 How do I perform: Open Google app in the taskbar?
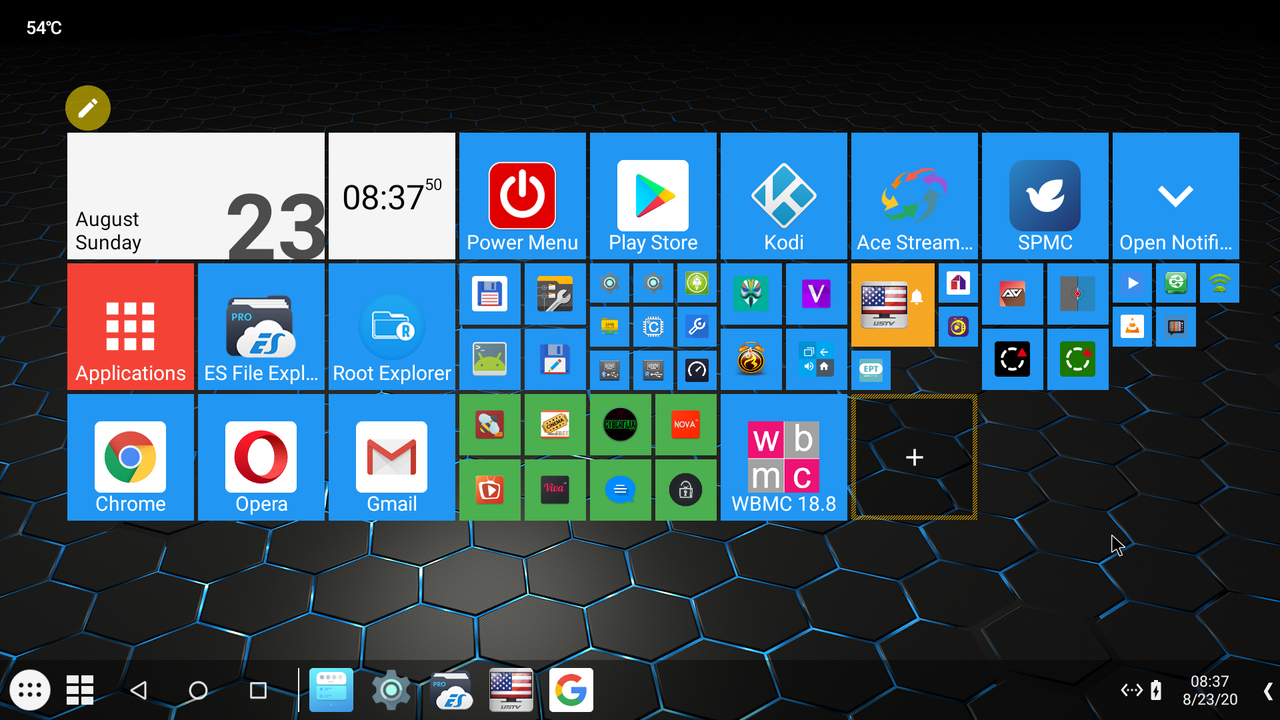[571, 690]
